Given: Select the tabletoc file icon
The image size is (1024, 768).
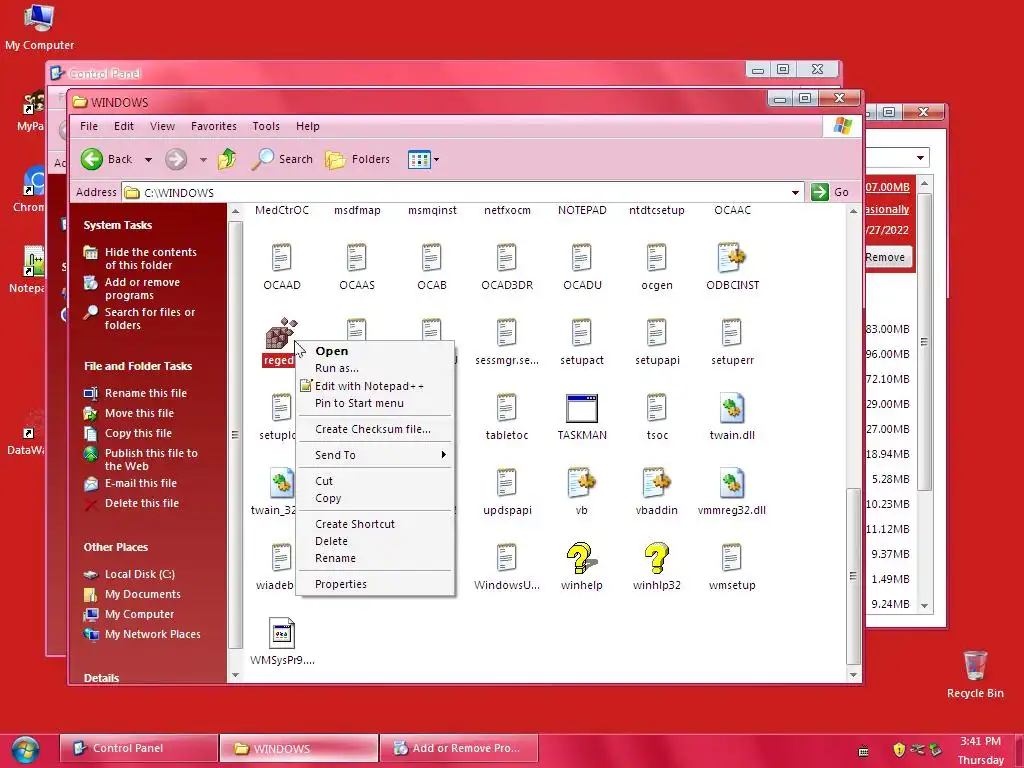Looking at the screenshot, I should [x=507, y=408].
